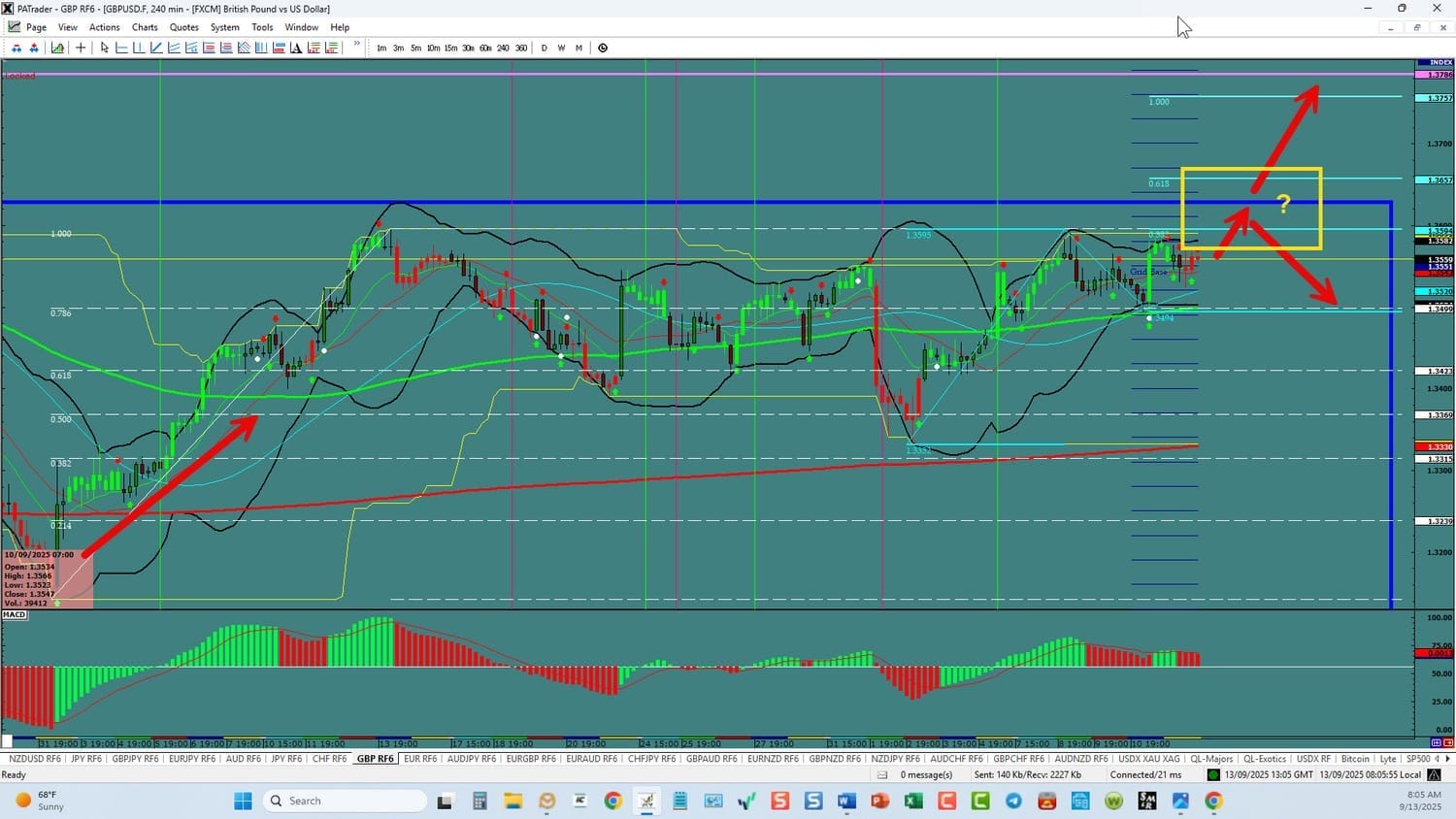Select the arrow pointer tool
The width and height of the screenshot is (1456, 819).
105,48
